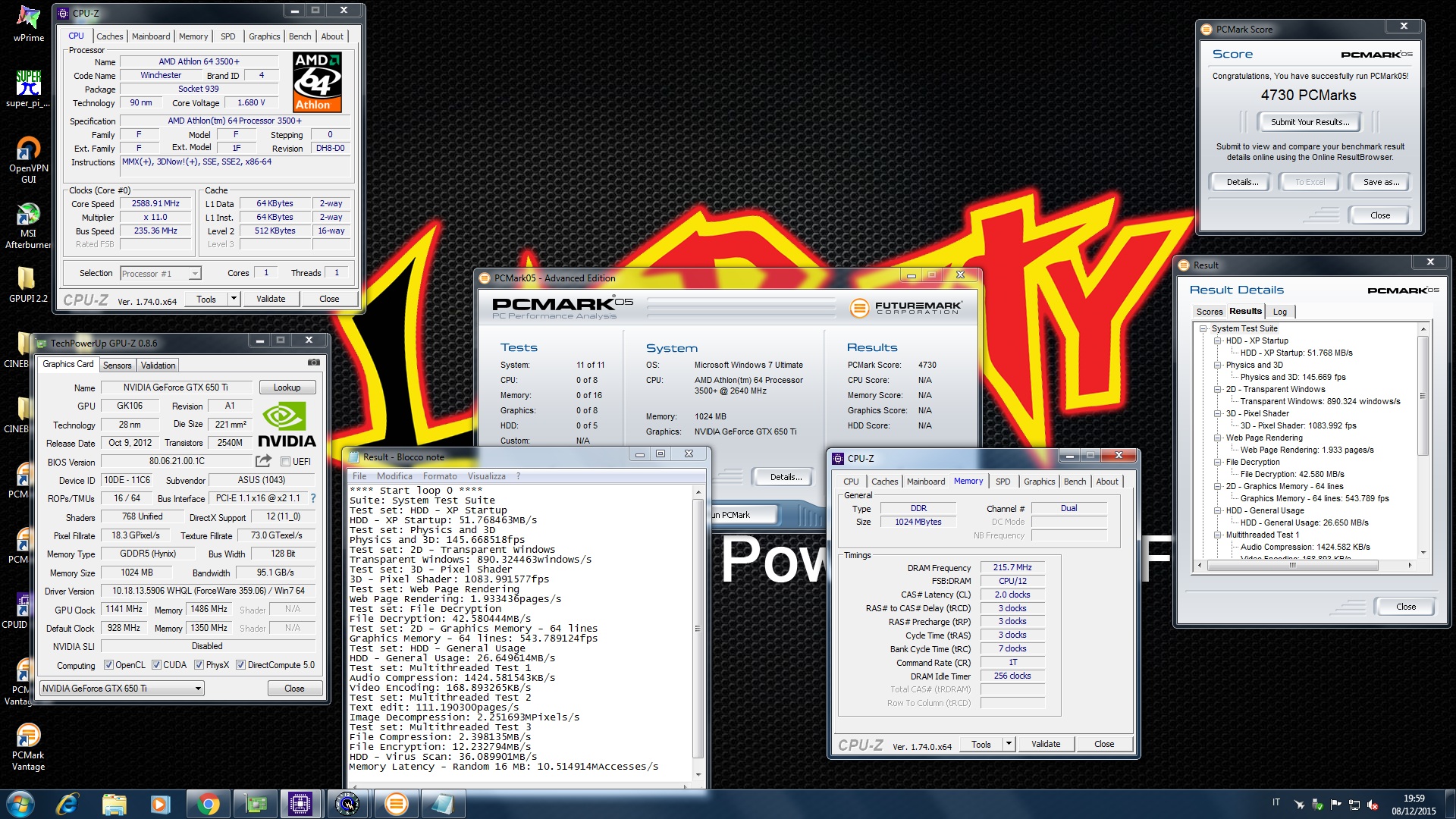Switch to the Caches tab in top CPU-Z
Image resolution: width=1456 pixels, height=819 pixels.
coord(109,36)
